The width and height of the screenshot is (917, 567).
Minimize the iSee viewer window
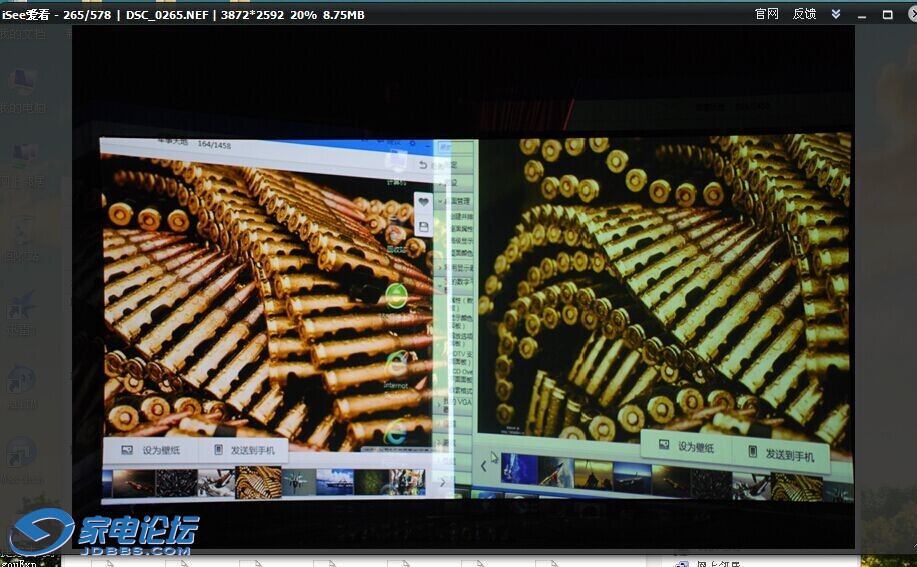[x=861, y=14]
